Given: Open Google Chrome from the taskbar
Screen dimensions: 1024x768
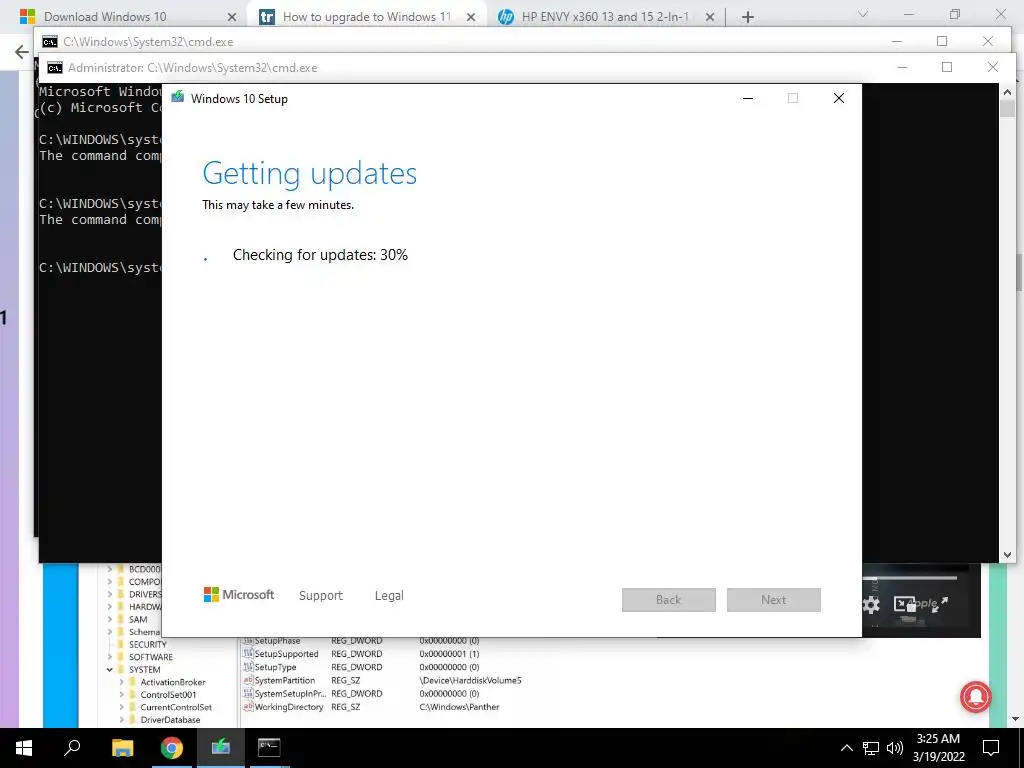Looking at the screenshot, I should pos(172,748).
